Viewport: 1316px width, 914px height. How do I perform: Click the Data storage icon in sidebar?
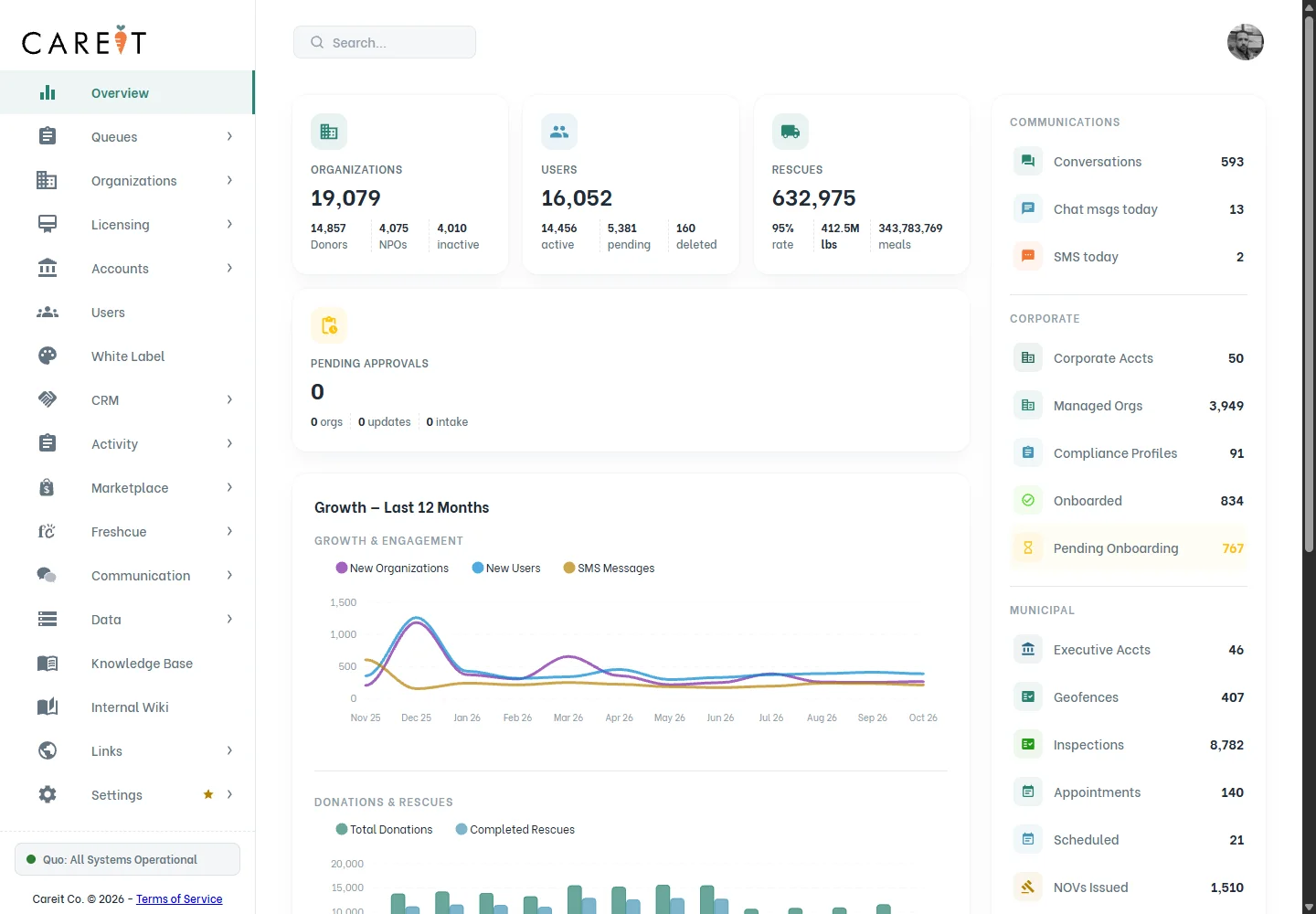pyautogui.click(x=48, y=619)
